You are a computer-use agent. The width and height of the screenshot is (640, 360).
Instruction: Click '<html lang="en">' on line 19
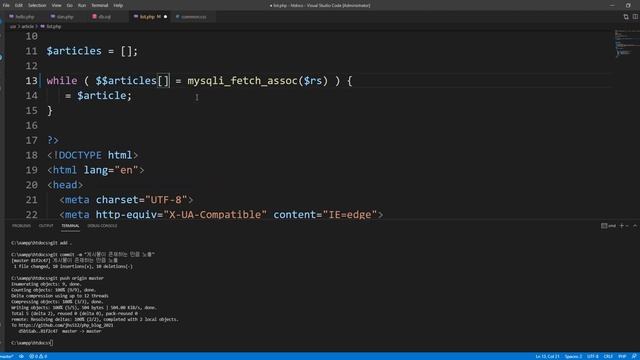[x=96, y=170]
